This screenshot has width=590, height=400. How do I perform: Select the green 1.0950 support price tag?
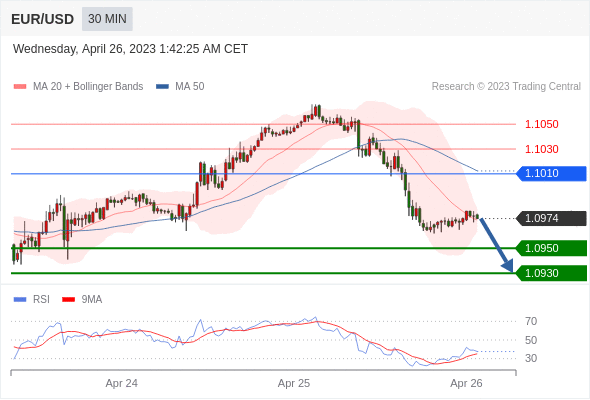551,248
